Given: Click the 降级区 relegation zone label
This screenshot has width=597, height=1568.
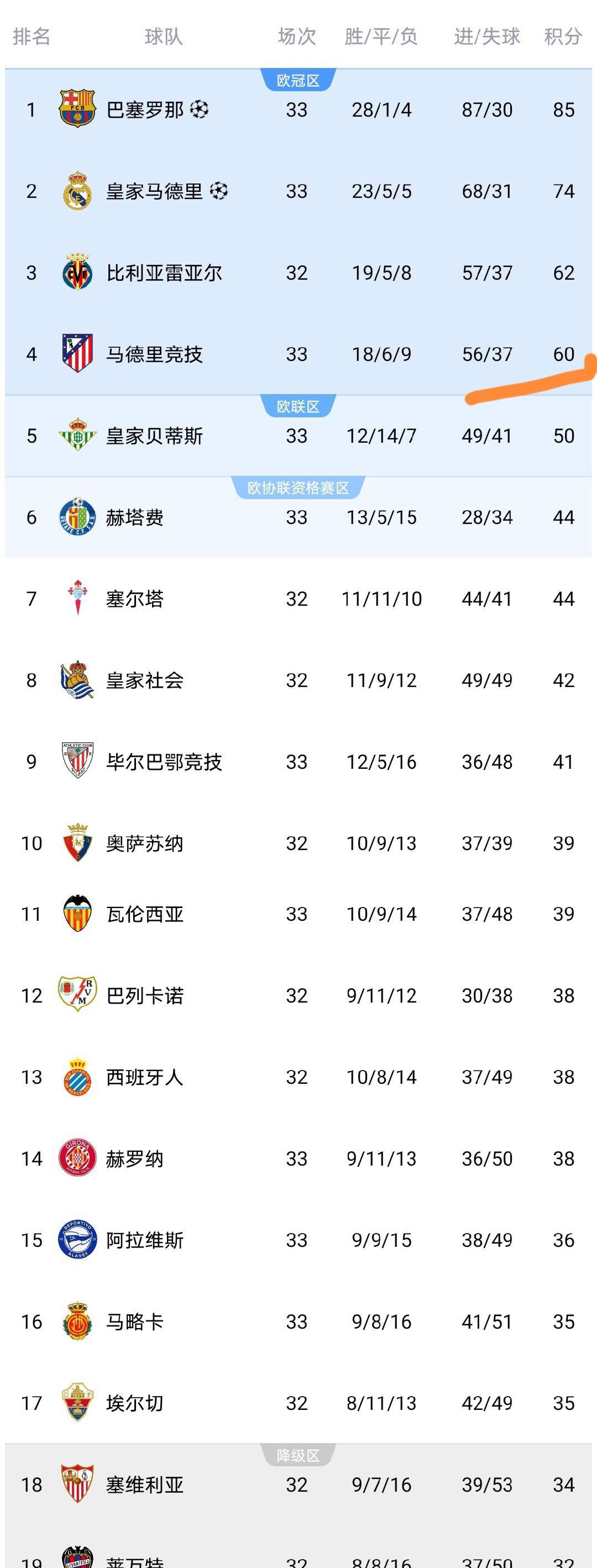Looking at the screenshot, I should click(297, 1455).
